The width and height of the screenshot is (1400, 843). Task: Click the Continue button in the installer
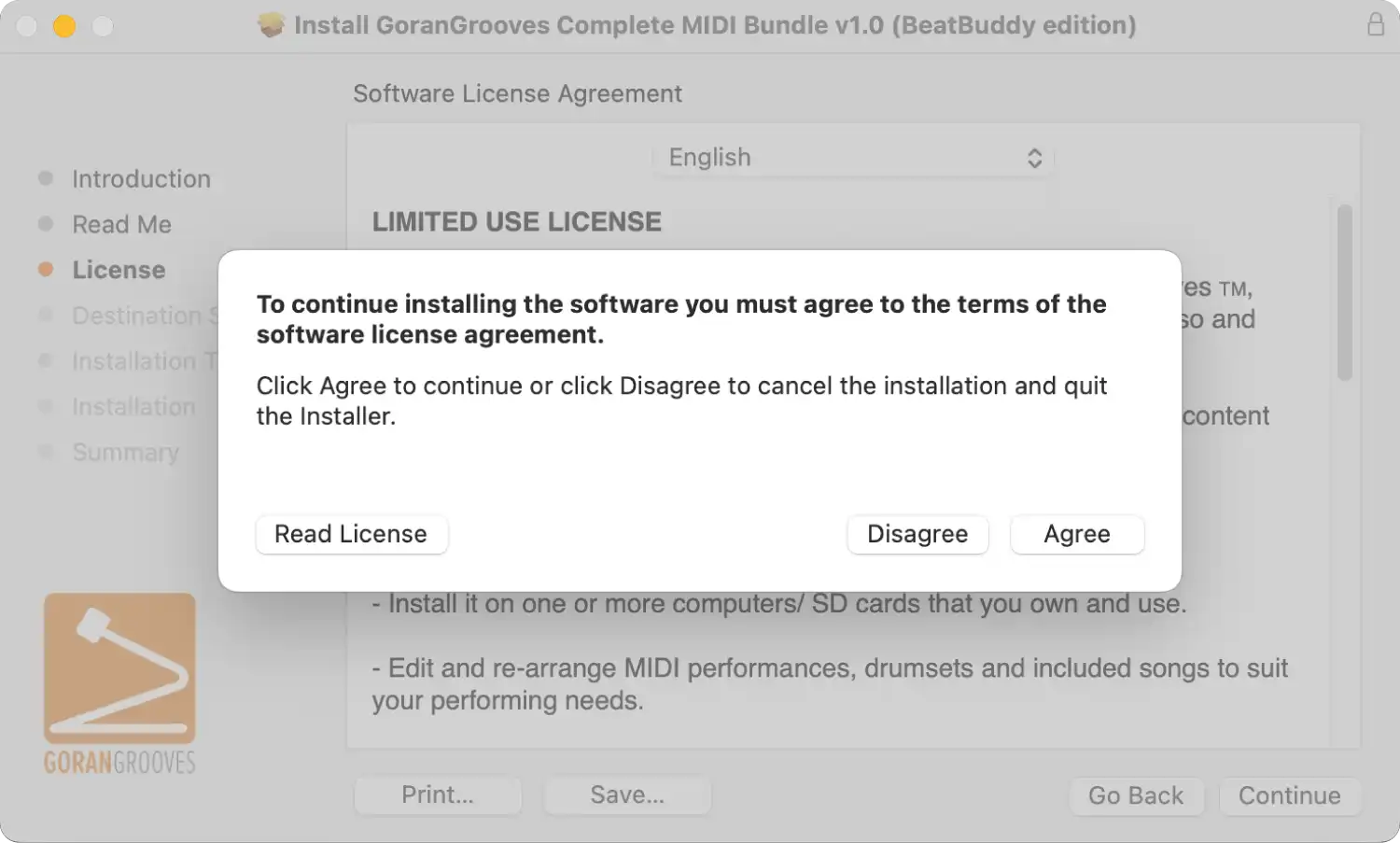point(1289,795)
